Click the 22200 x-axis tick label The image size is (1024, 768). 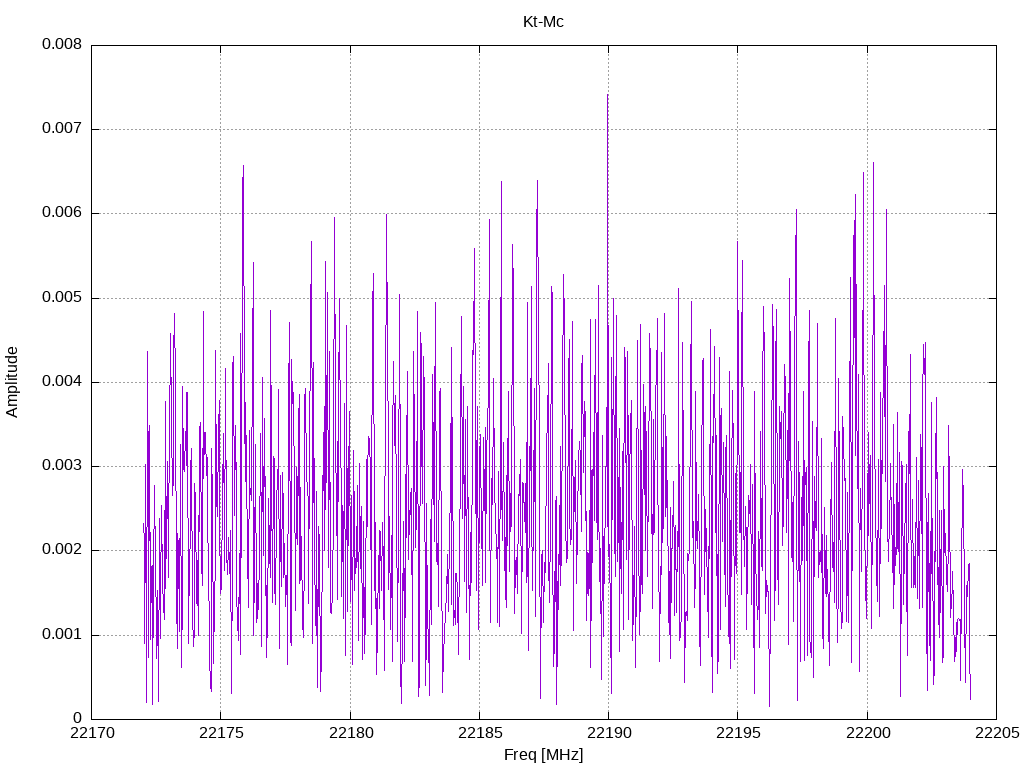coord(867,733)
